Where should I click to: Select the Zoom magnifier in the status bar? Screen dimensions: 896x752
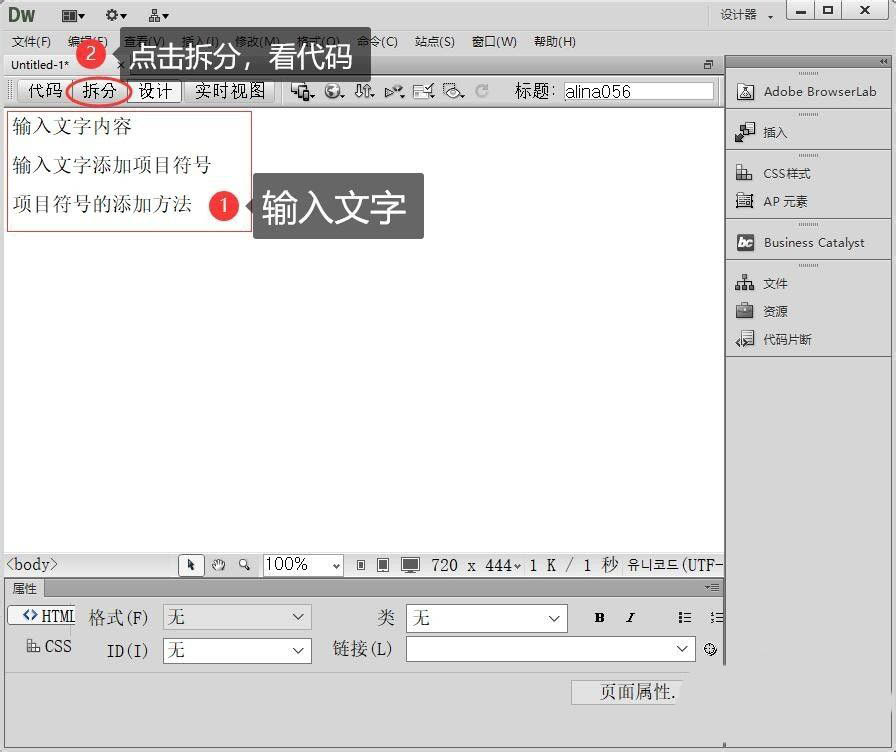(x=245, y=565)
